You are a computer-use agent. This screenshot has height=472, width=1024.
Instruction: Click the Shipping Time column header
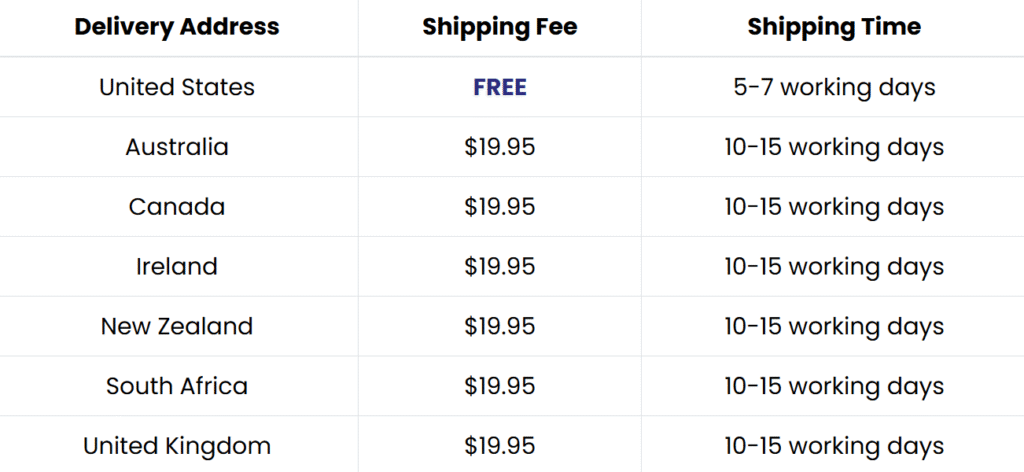(x=834, y=27)
